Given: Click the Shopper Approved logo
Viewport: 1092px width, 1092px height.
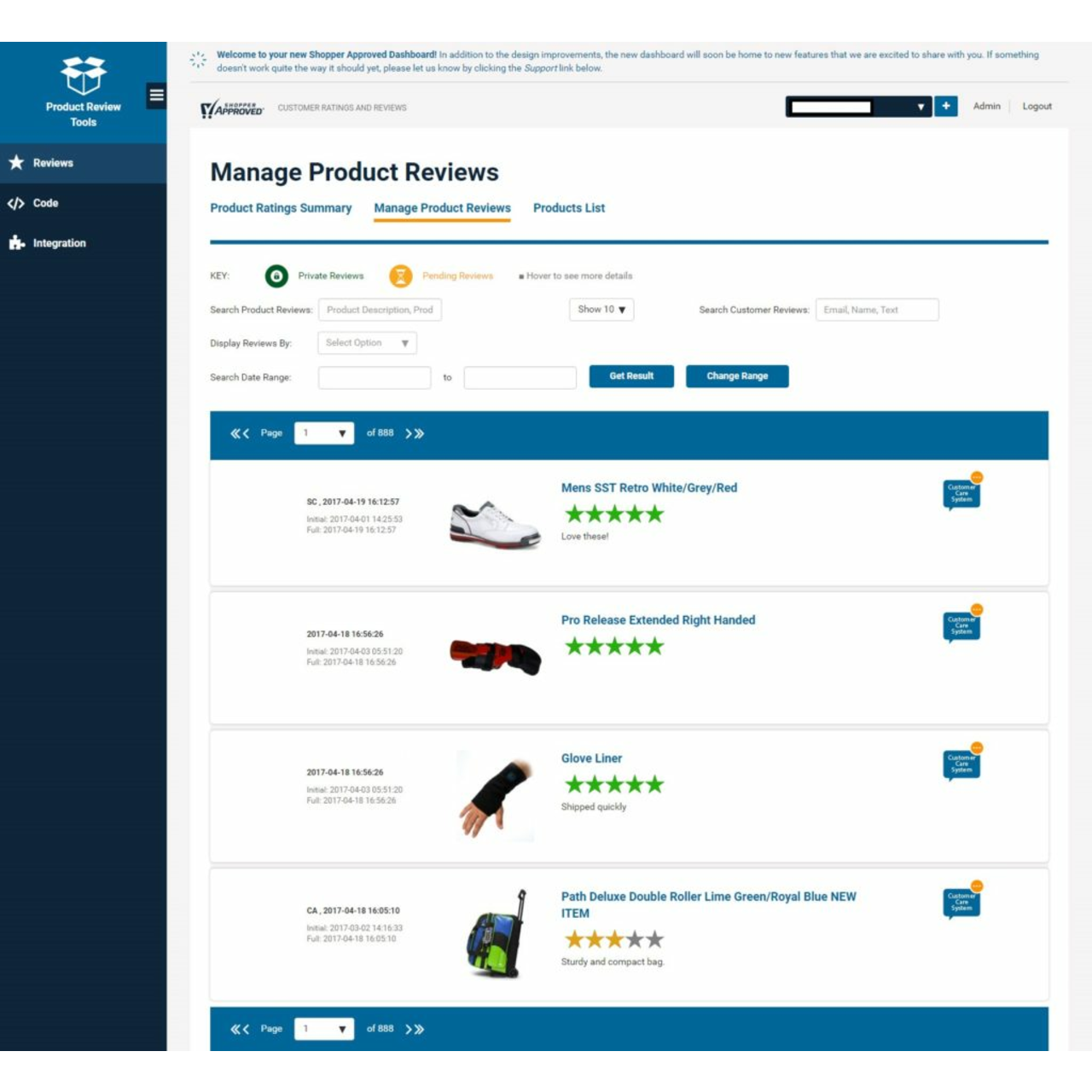Looking at the screenshot, I should pos(232,107).
